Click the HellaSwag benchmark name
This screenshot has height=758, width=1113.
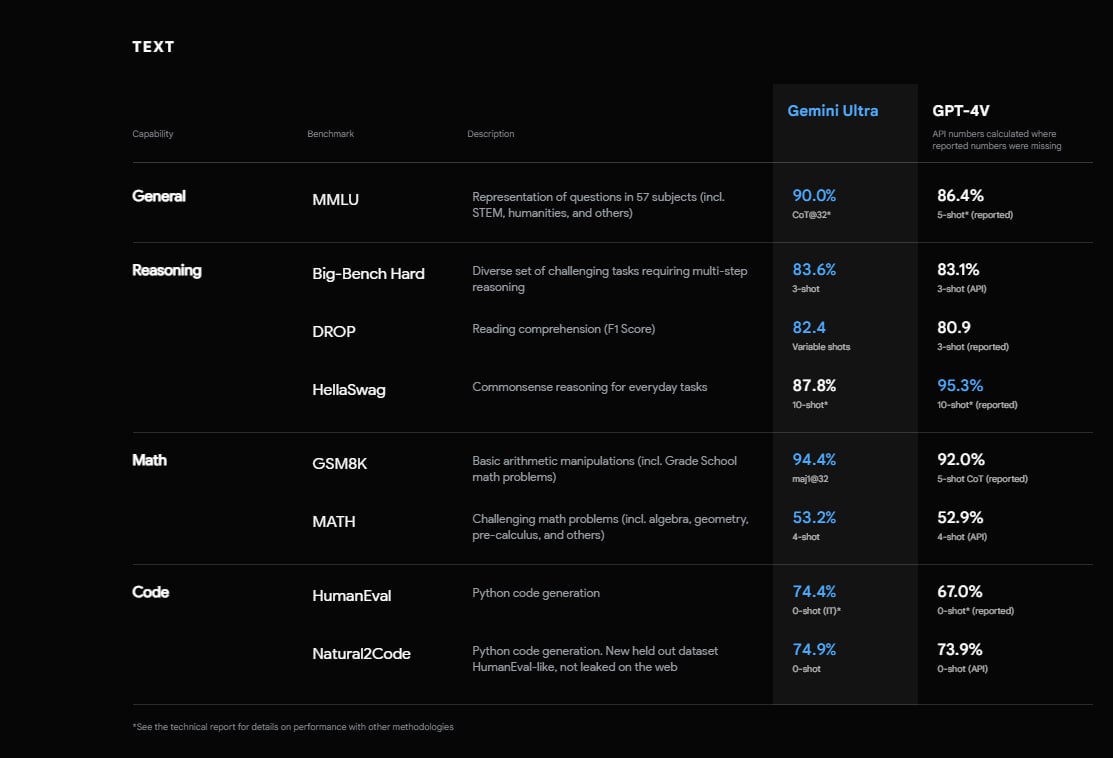348,390
